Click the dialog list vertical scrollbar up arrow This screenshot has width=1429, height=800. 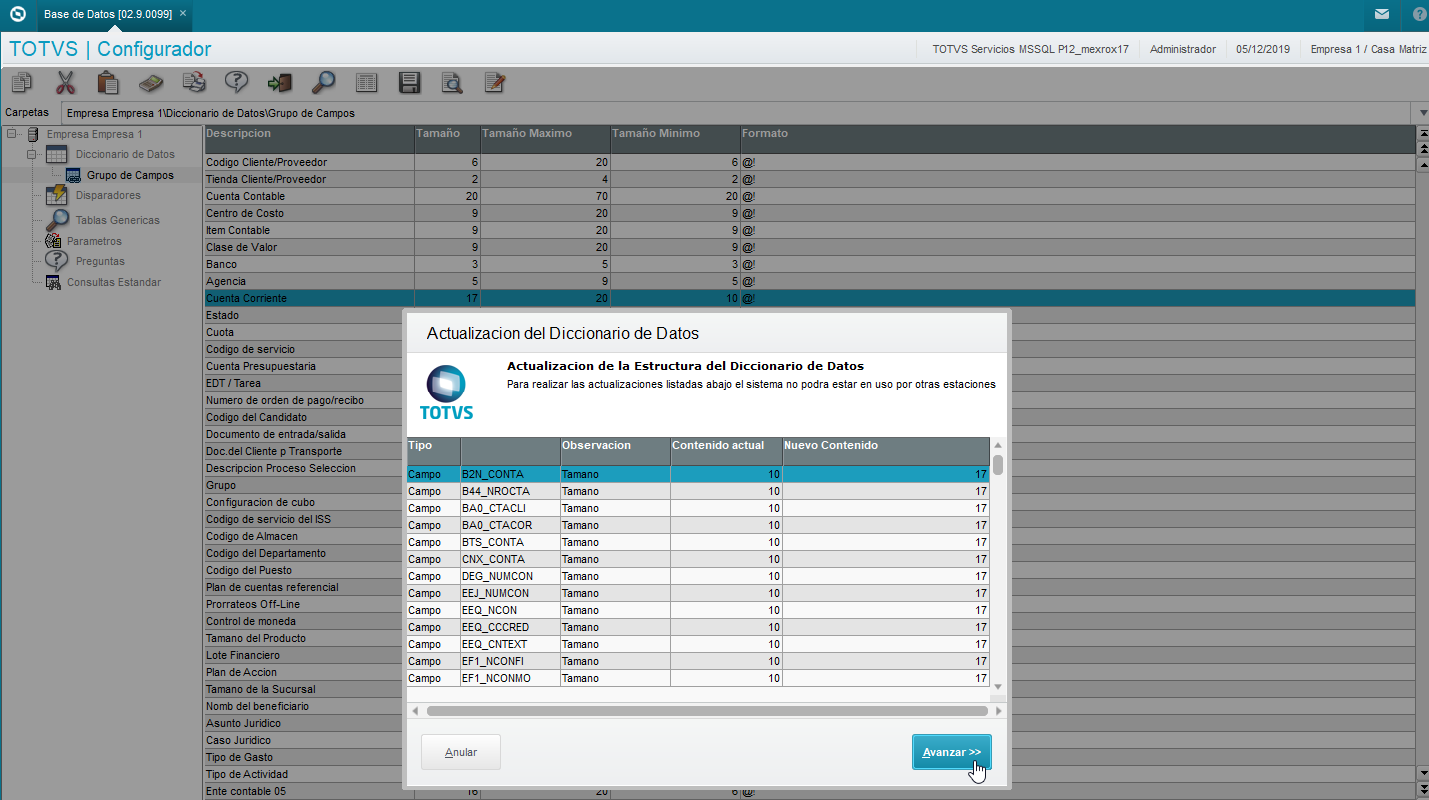point(997,445)
